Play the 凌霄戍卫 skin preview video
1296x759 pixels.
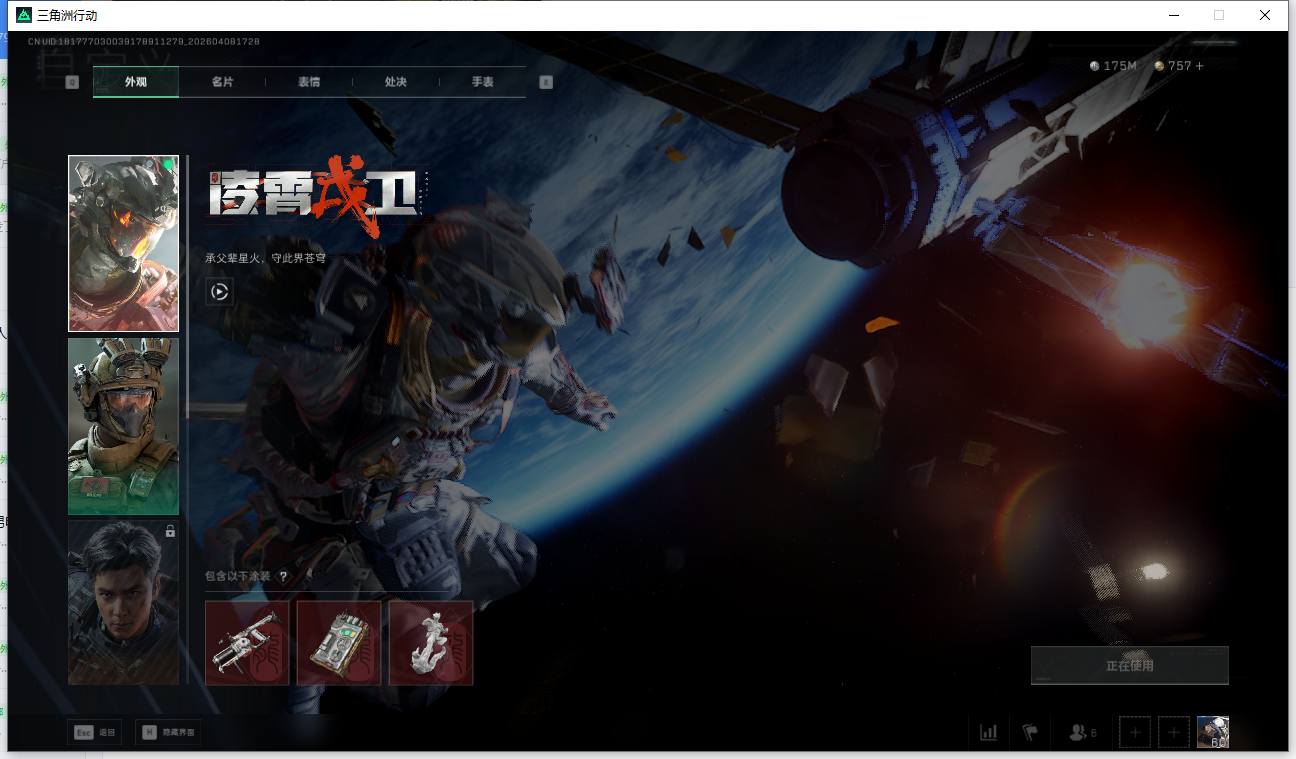(x=220, y=292)
